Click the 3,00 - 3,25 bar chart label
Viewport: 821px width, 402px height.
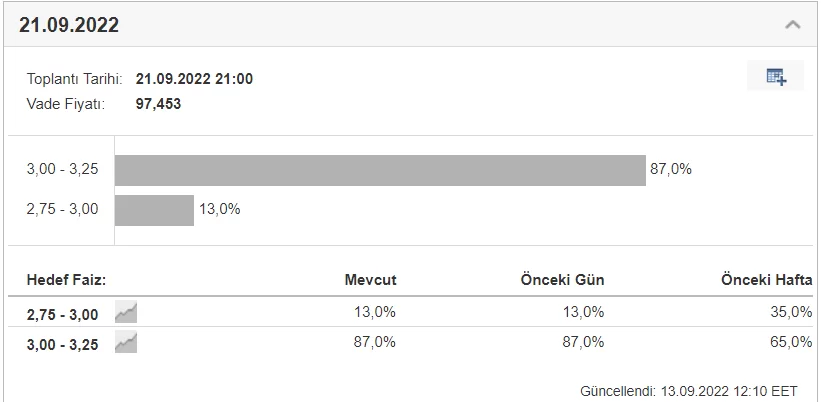[62, 170]
